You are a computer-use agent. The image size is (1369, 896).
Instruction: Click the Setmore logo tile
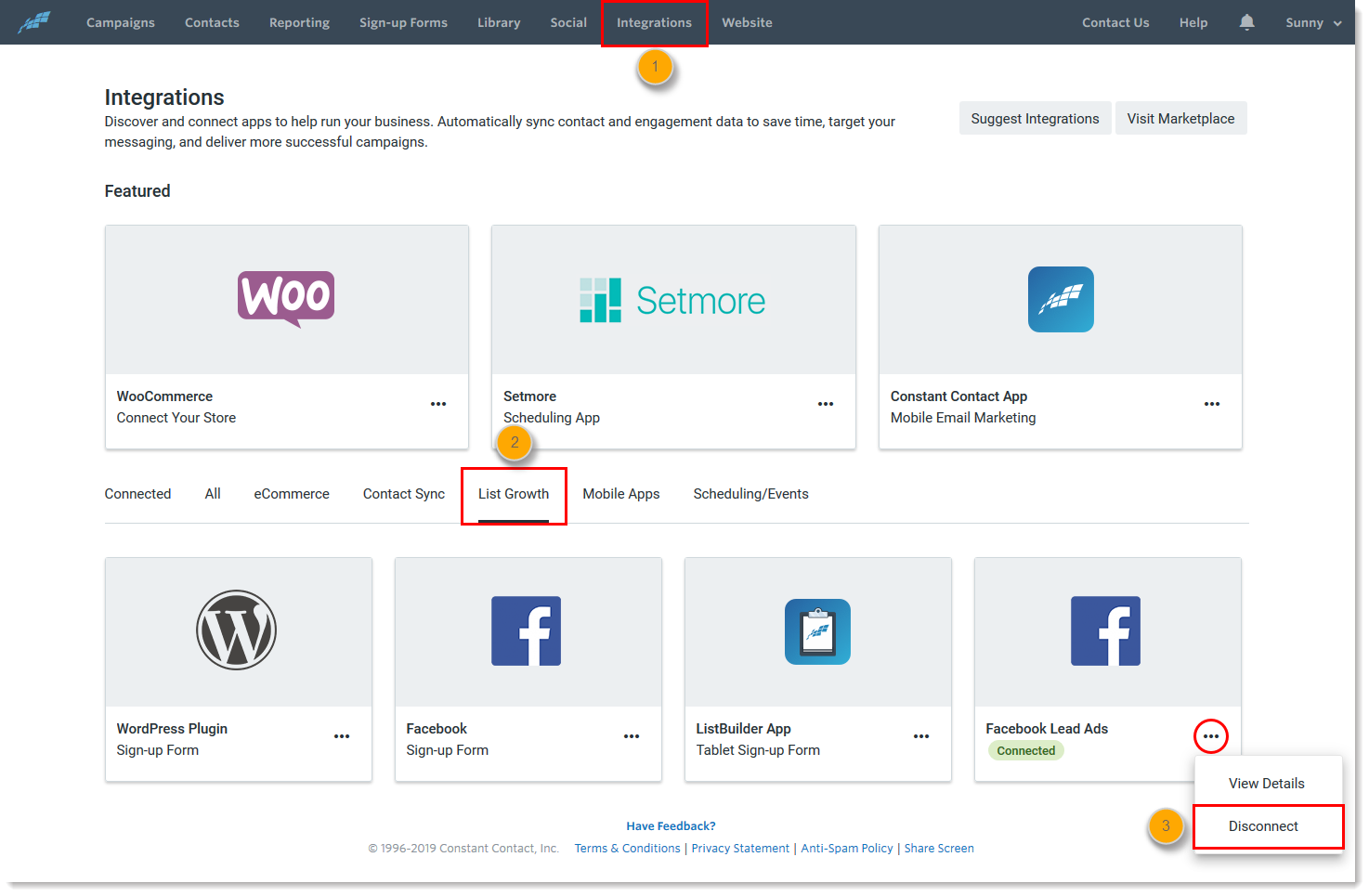coord(672,300)
